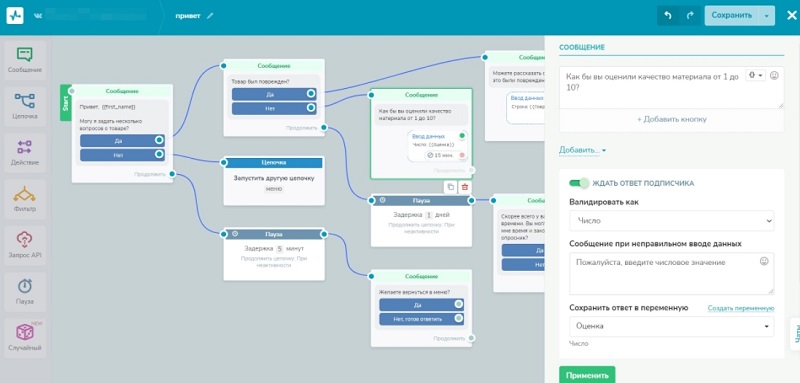
Task: Click Да button in greeting message block
Action: pos(122,140)
